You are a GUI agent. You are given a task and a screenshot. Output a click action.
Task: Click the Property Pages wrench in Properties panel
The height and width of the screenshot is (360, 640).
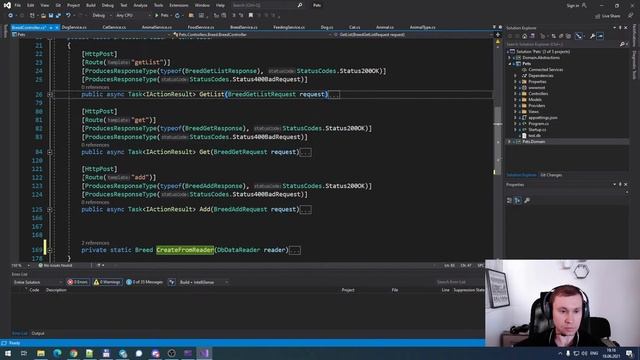[x=527, y=200]
